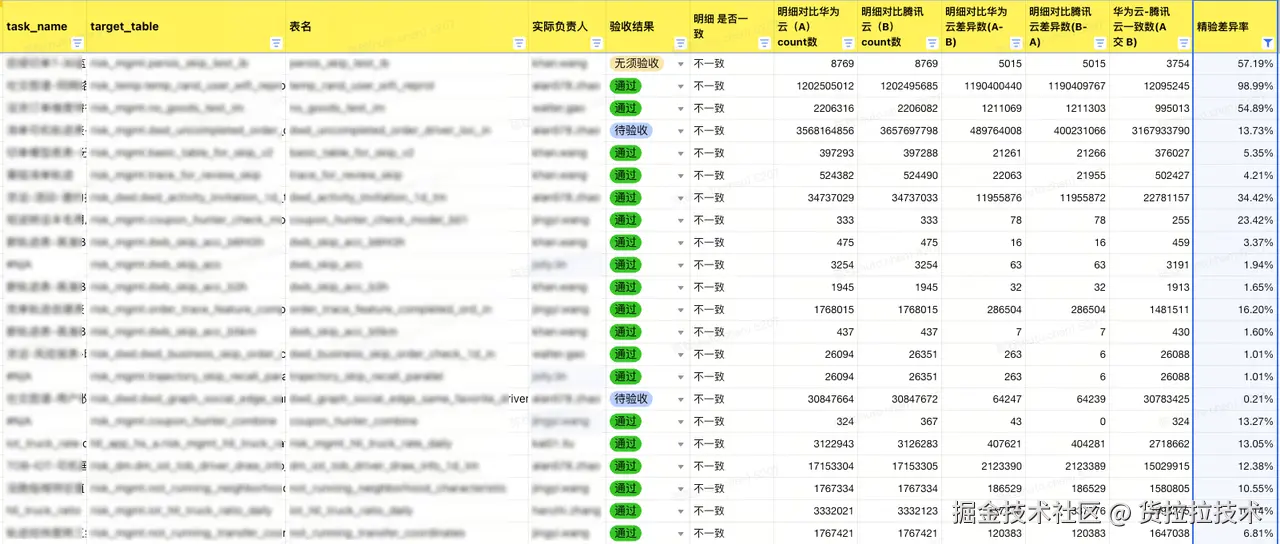Click the 待验收 tag in the 13.73% row

[631, 131]
